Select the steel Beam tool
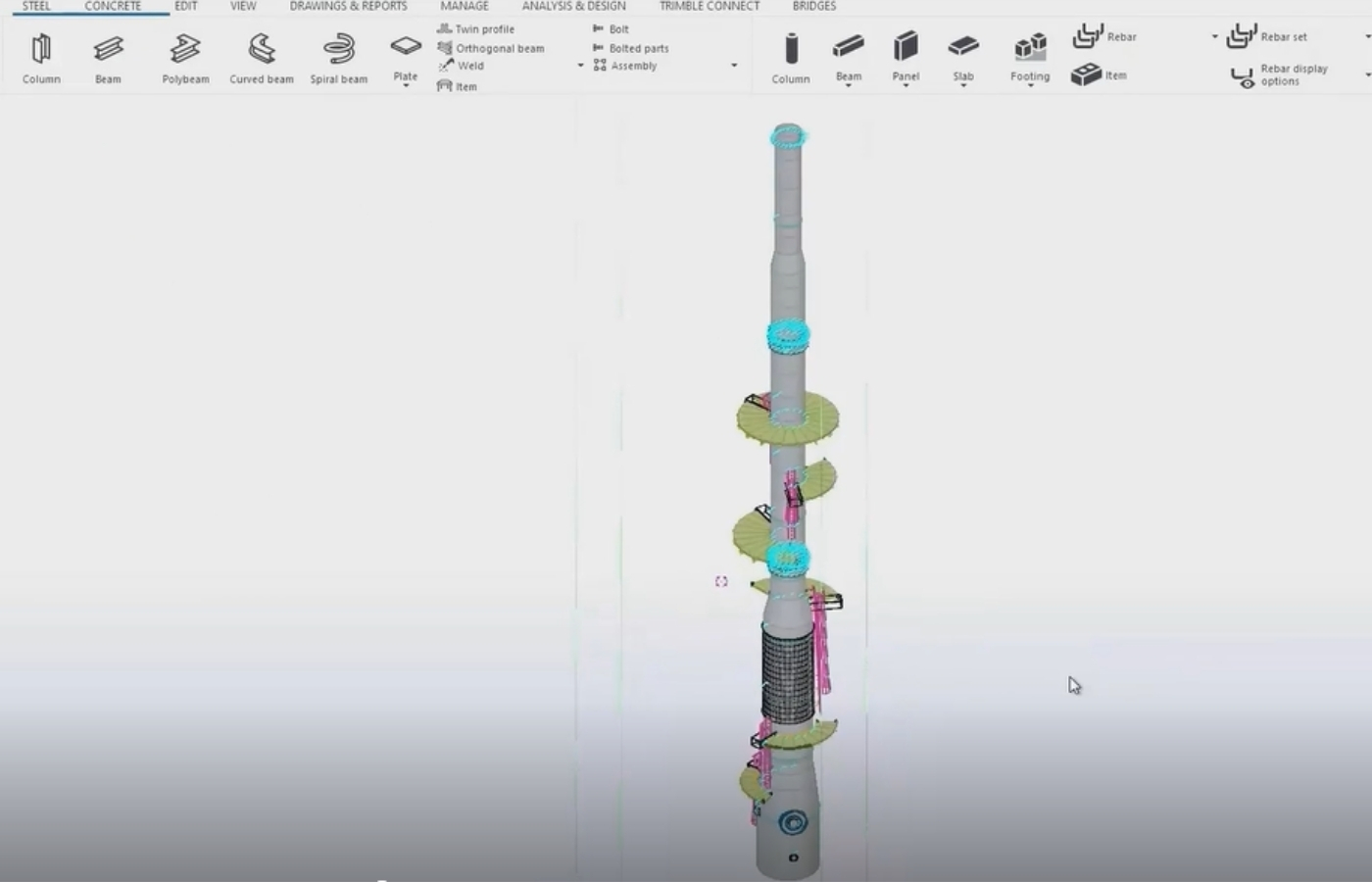The width and height of the screenshot is (1372, 882). click(x=108, y=59)
